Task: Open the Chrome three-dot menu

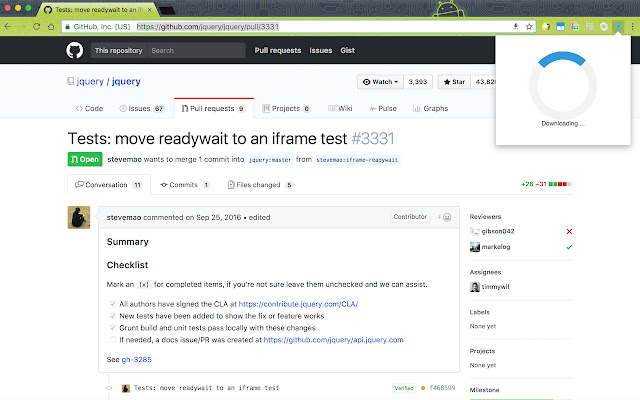Action: pos(633,27)
